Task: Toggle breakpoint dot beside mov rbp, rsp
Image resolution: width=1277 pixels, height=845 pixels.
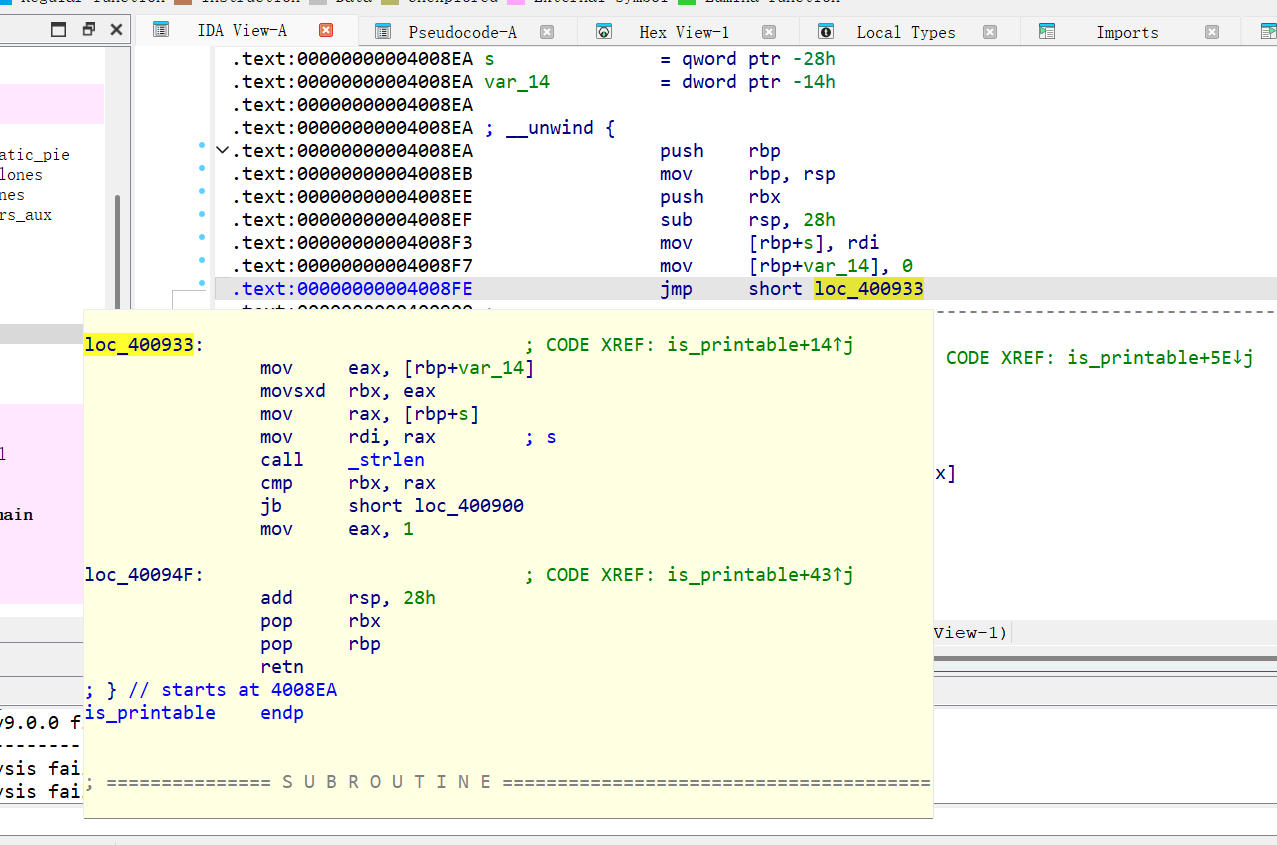Action: click(x=202, y=167)
